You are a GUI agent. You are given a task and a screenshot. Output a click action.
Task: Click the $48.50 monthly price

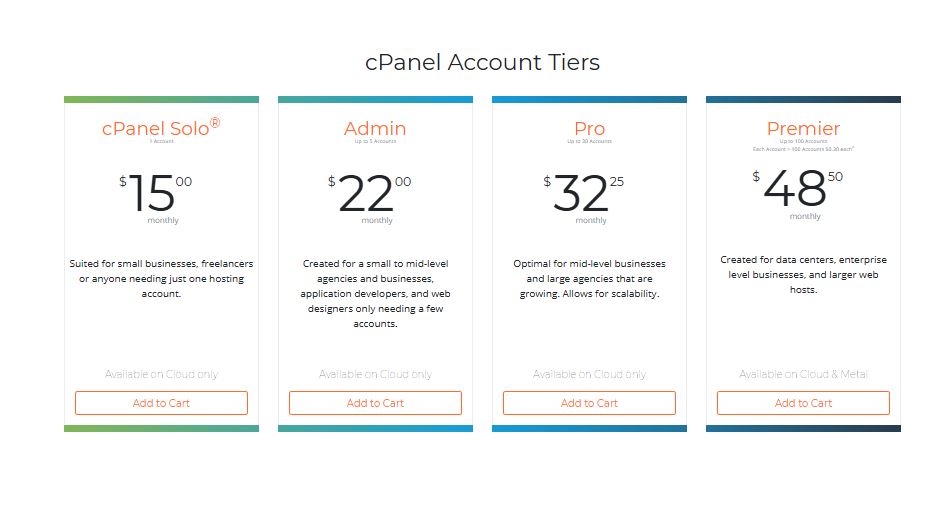[x=797, y=189]
